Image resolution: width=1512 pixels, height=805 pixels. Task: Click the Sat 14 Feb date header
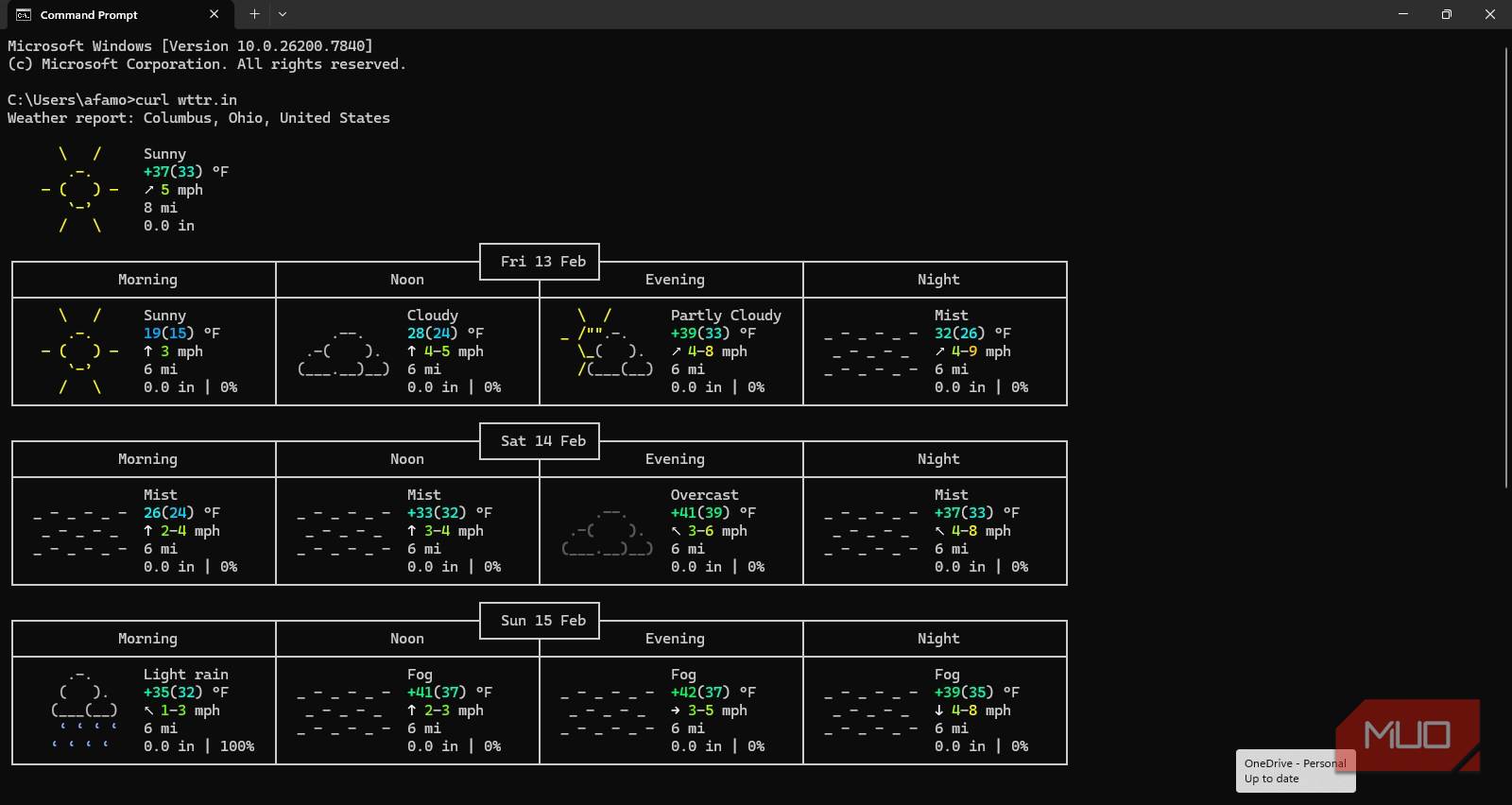click(x=542, y=441)
